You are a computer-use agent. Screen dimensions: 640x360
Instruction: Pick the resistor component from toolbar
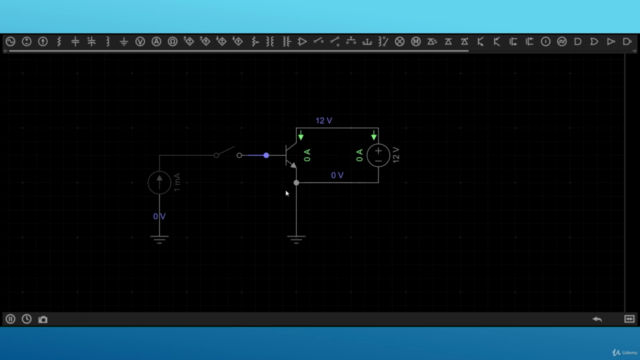point(59,42)
